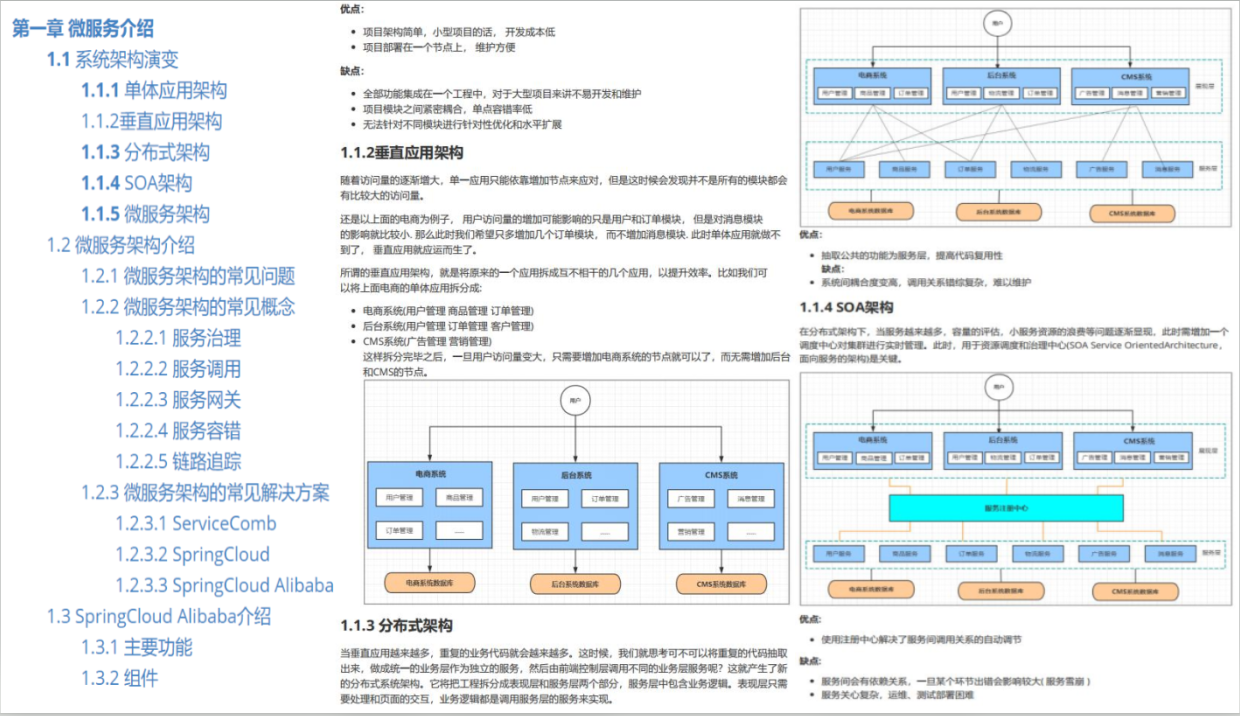Select 1.2.3.2 SpringCloud outline item
1240x716 pixels.
(x=192, y=555)
